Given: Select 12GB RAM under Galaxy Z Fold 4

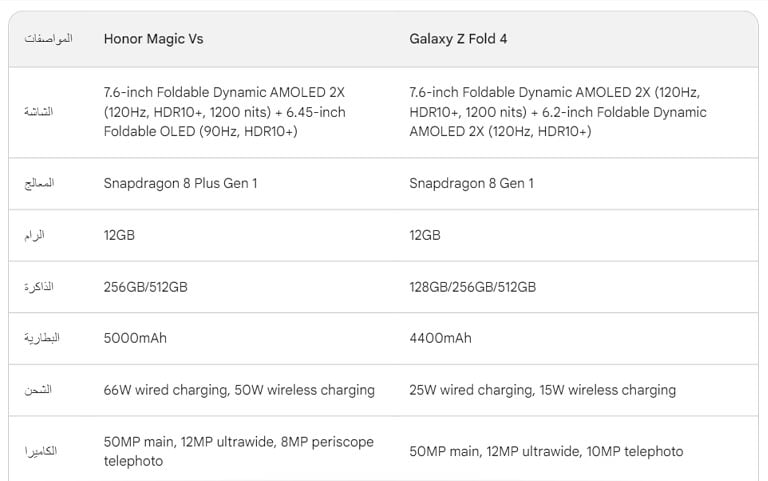Looking at the screenshot, I should (x=425, y=236).
